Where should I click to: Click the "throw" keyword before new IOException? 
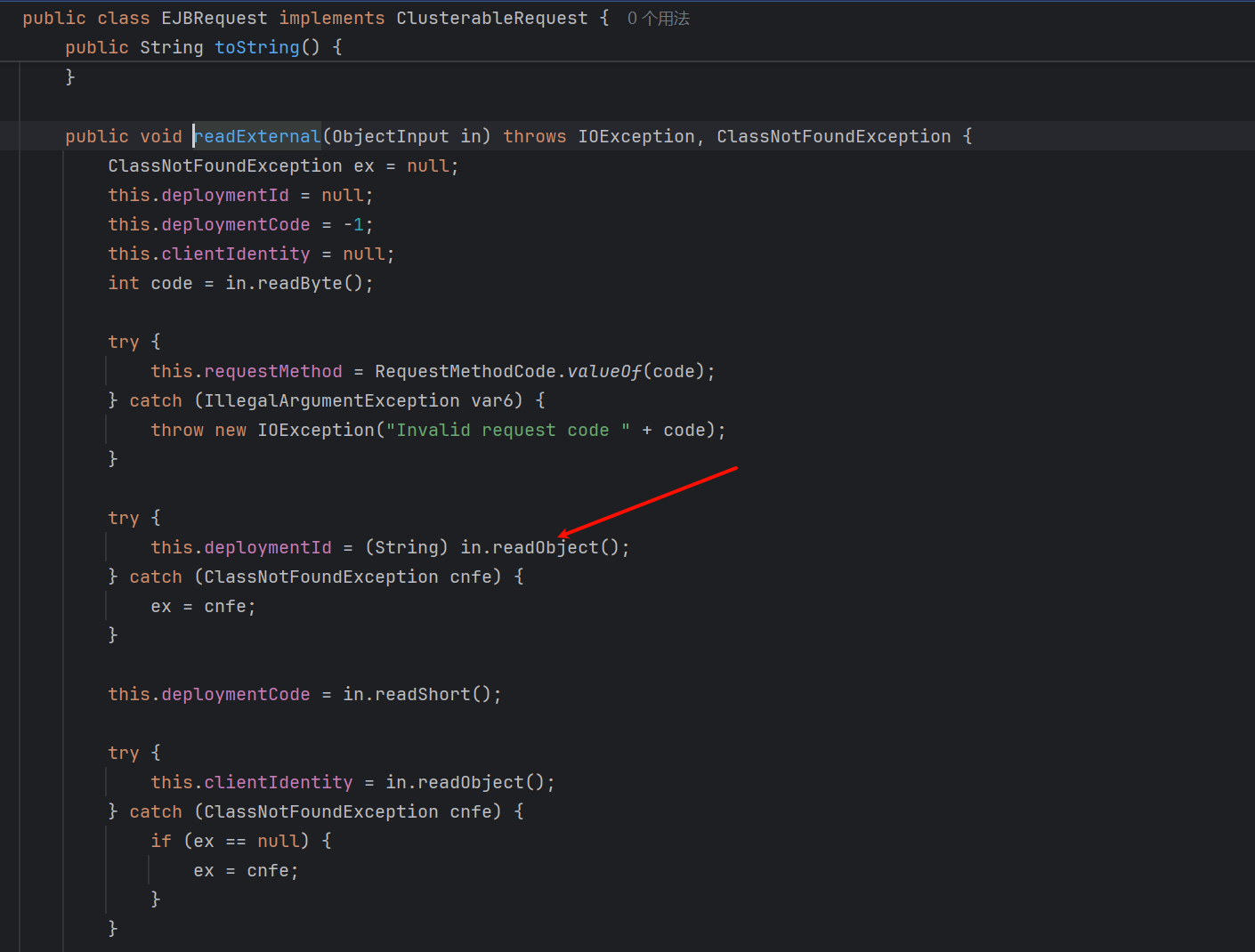point(177,430)
